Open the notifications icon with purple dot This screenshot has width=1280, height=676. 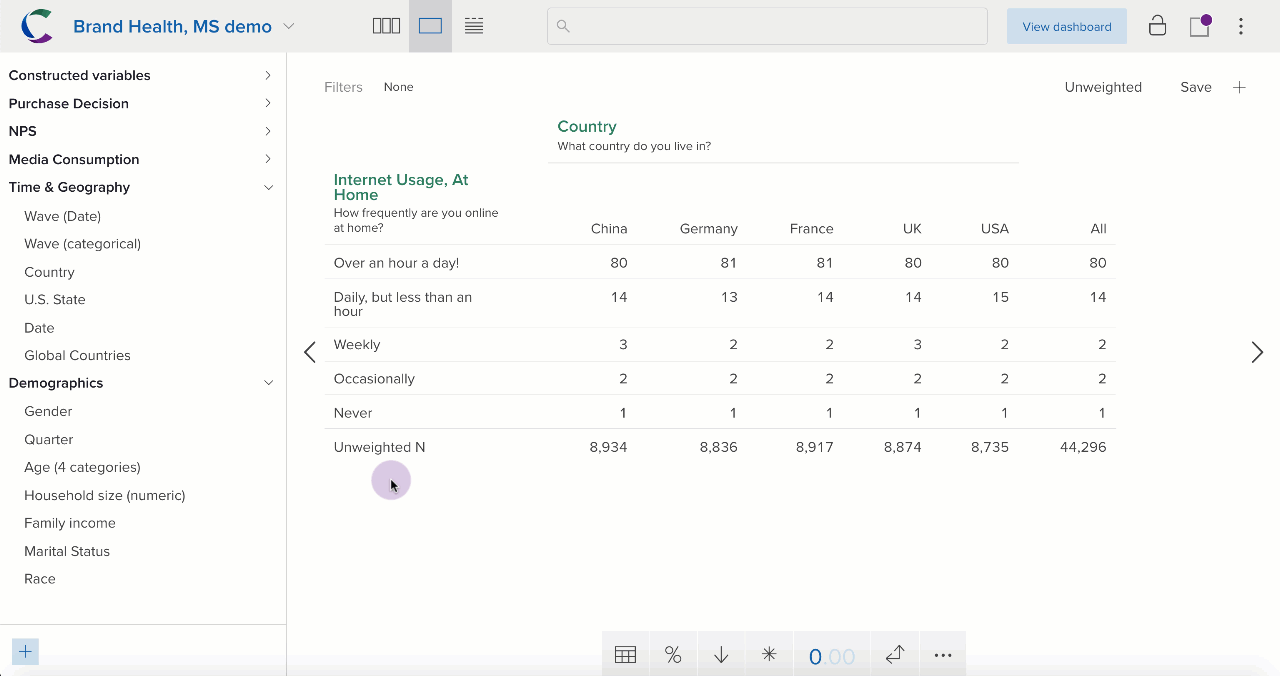coord(1200,26)
